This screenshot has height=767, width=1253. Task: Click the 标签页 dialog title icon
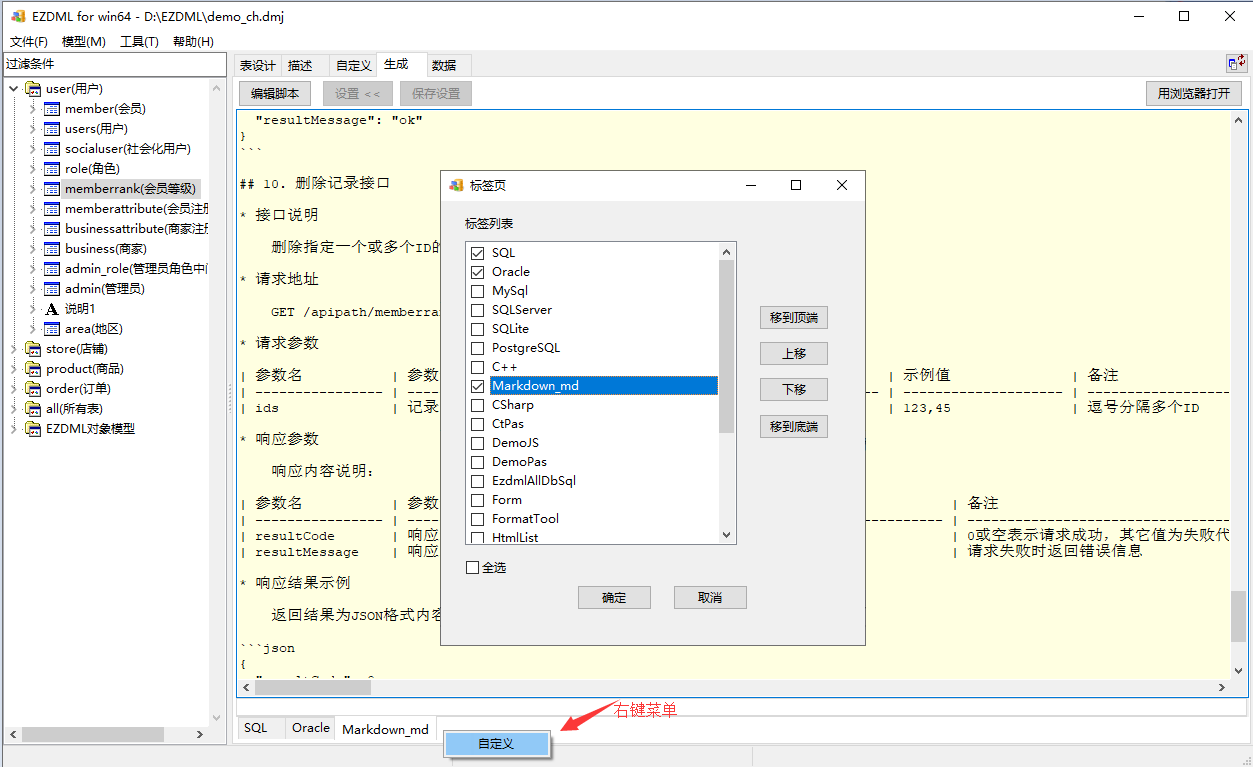(x=457, y=185)
